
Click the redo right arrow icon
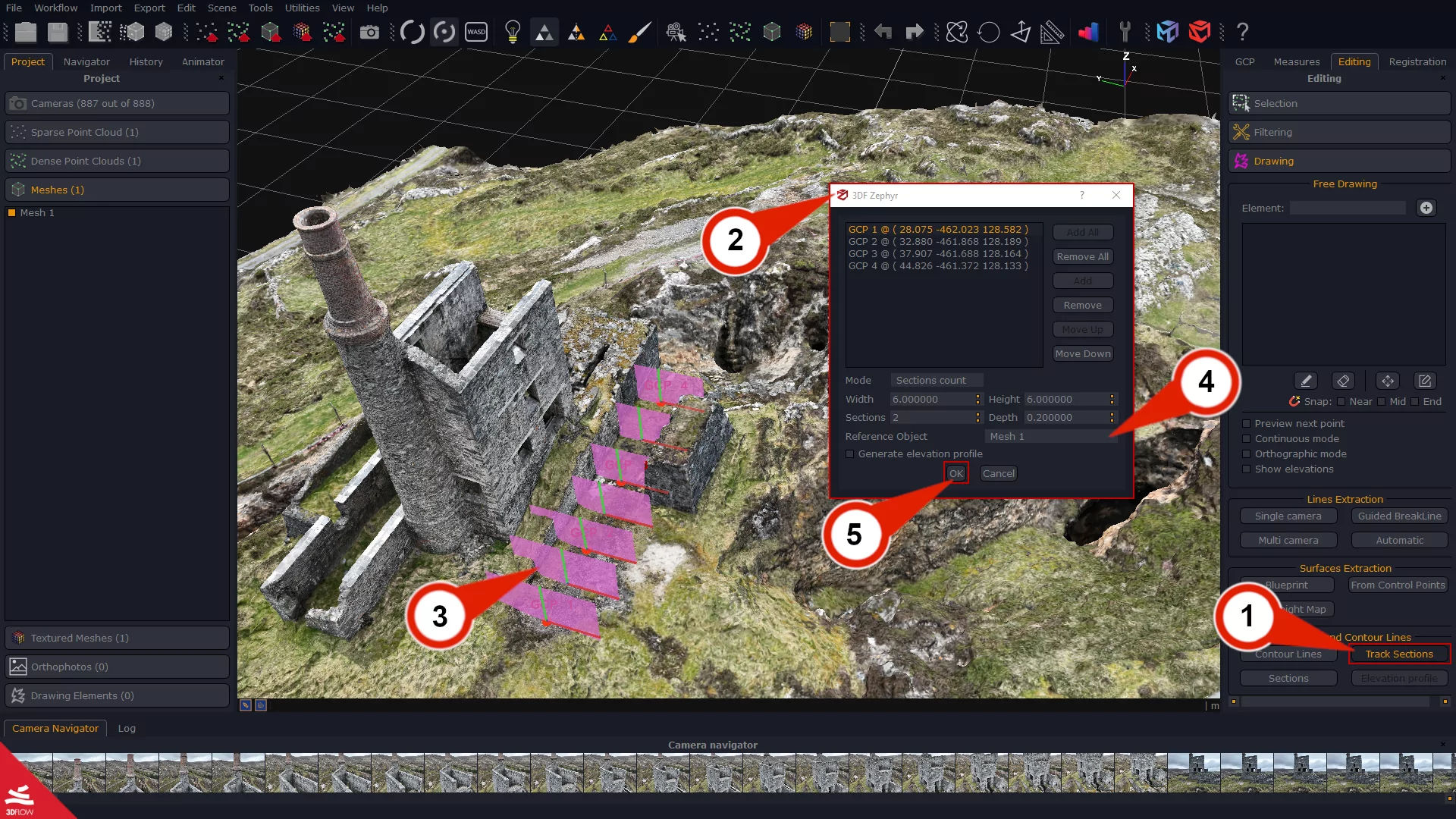[915, 32]
